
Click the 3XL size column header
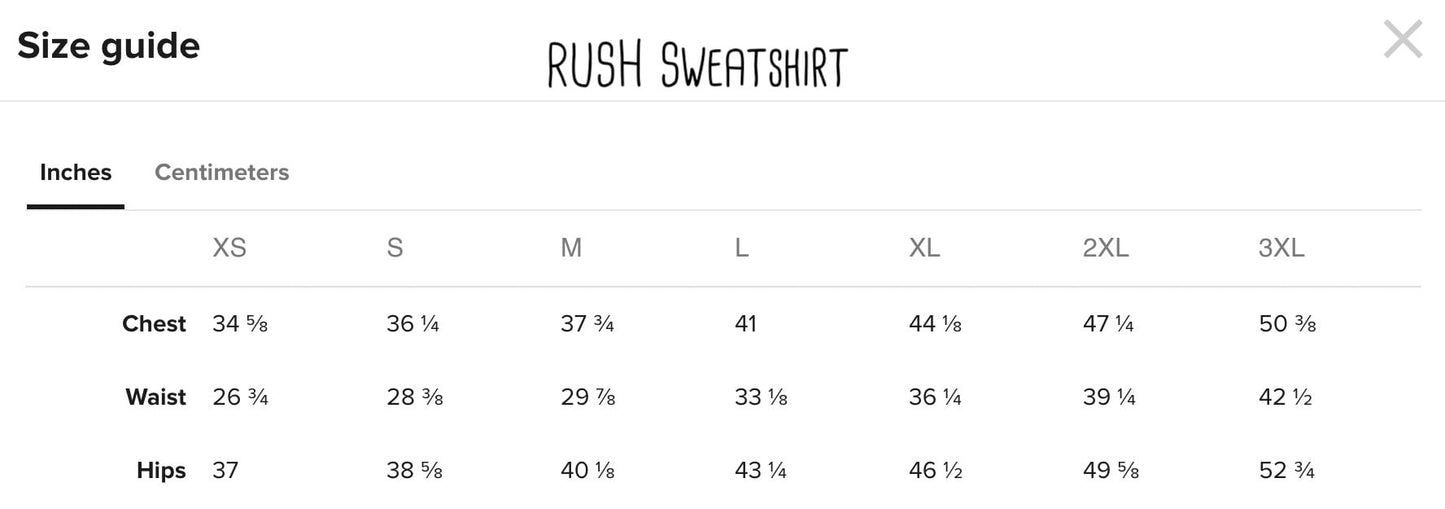(x=1281, y=248)
